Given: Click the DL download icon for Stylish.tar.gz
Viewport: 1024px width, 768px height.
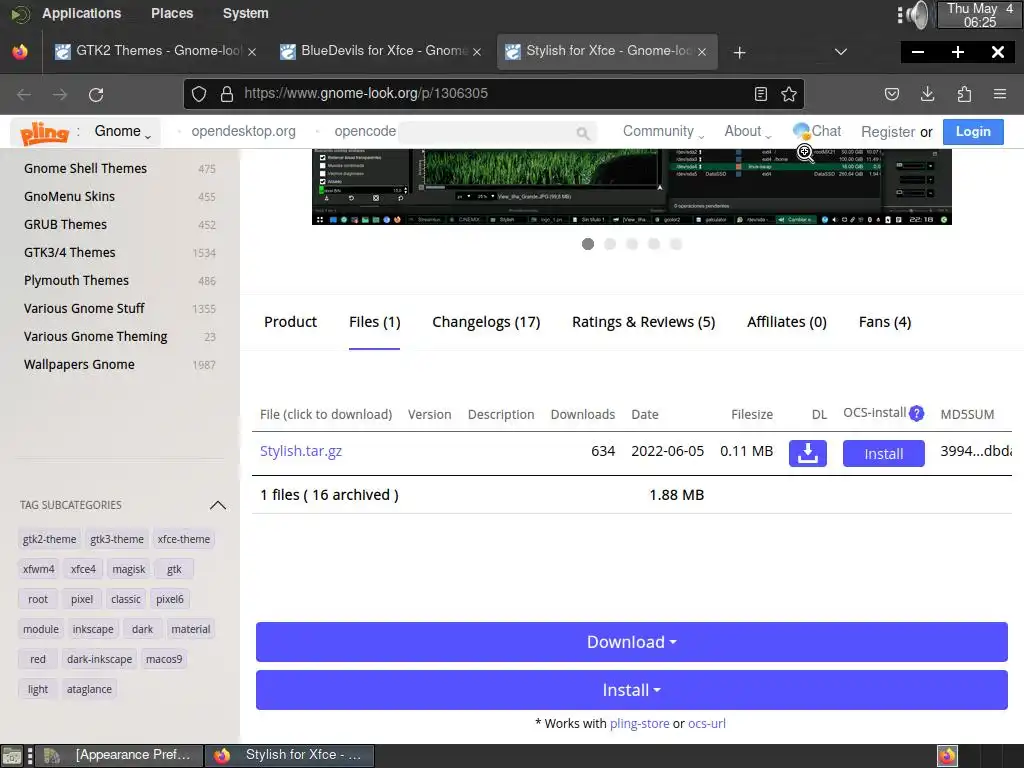Looking at the screenshot, I should [808, 453].
